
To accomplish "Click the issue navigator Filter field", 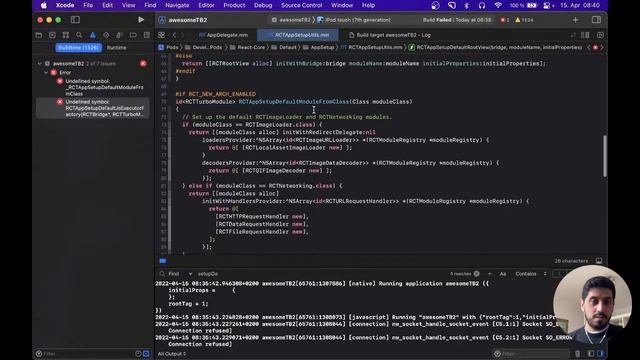I will click(88, 354).
